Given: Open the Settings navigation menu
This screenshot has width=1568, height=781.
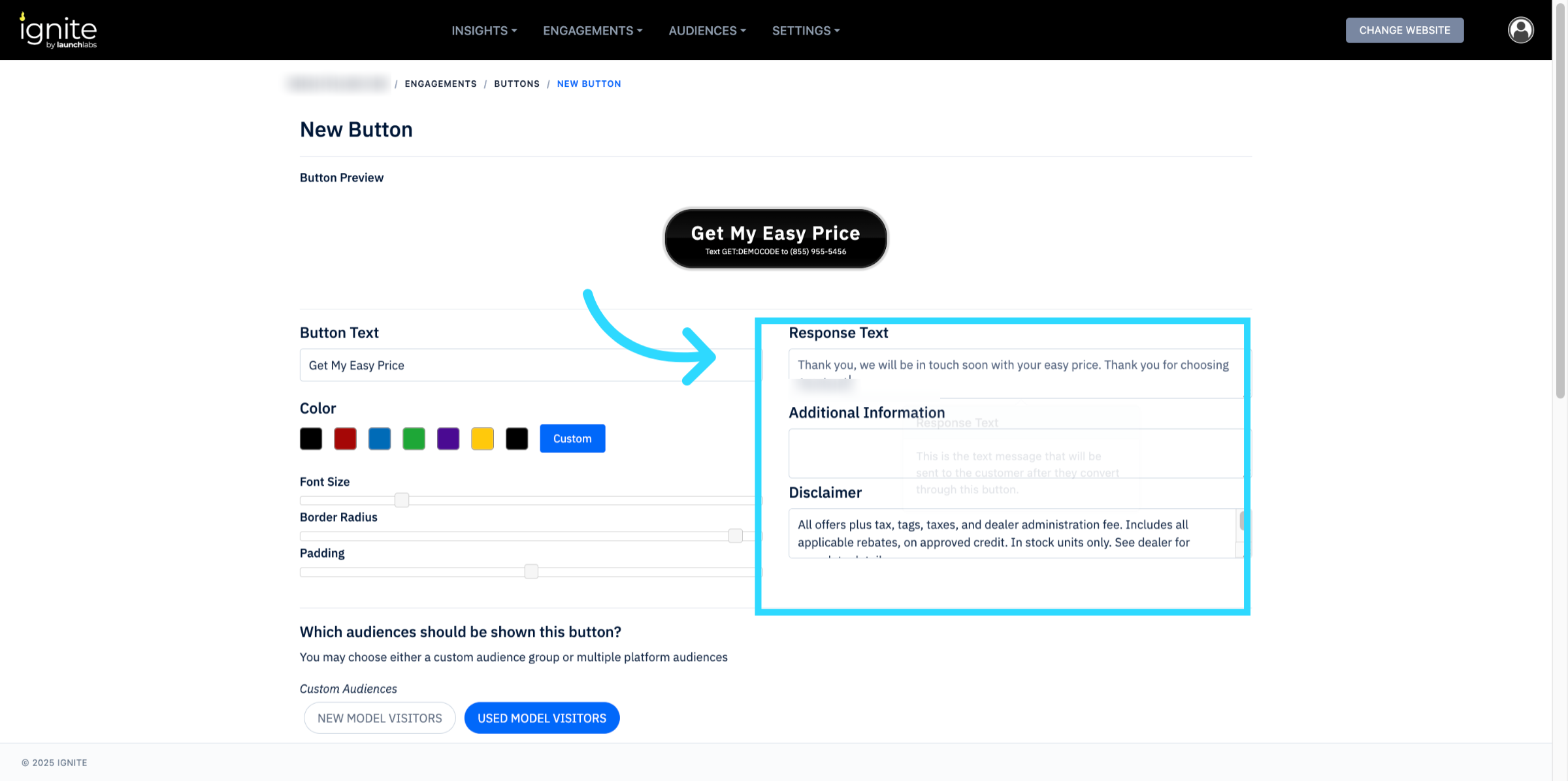Looking at the screenshot, I should coord(806,31).
